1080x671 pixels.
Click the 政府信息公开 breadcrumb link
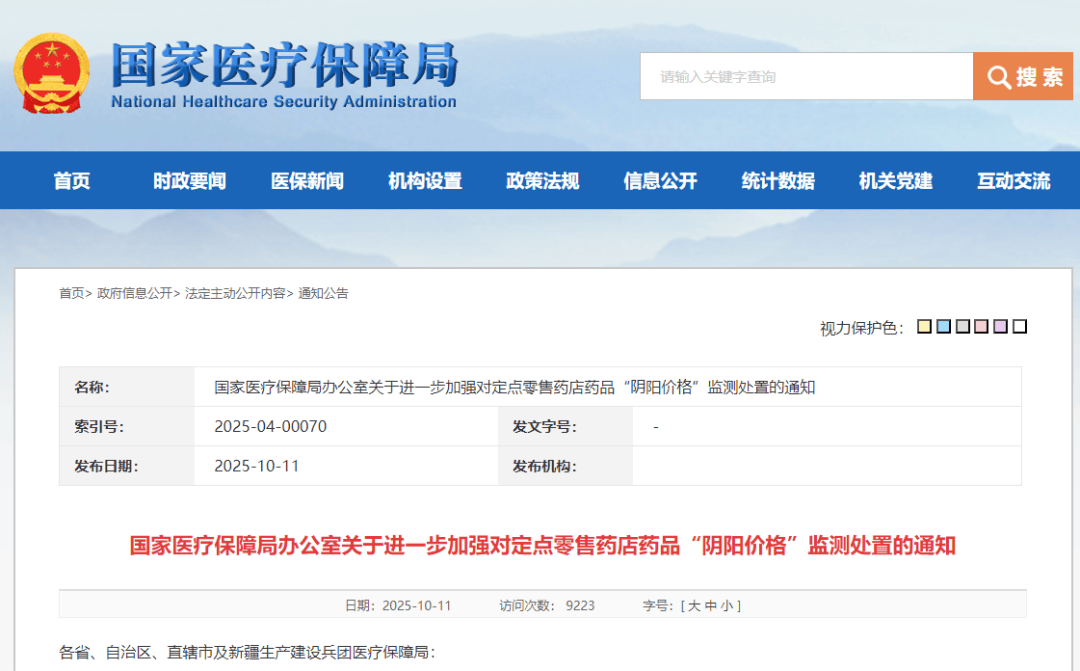pos(135,294)
